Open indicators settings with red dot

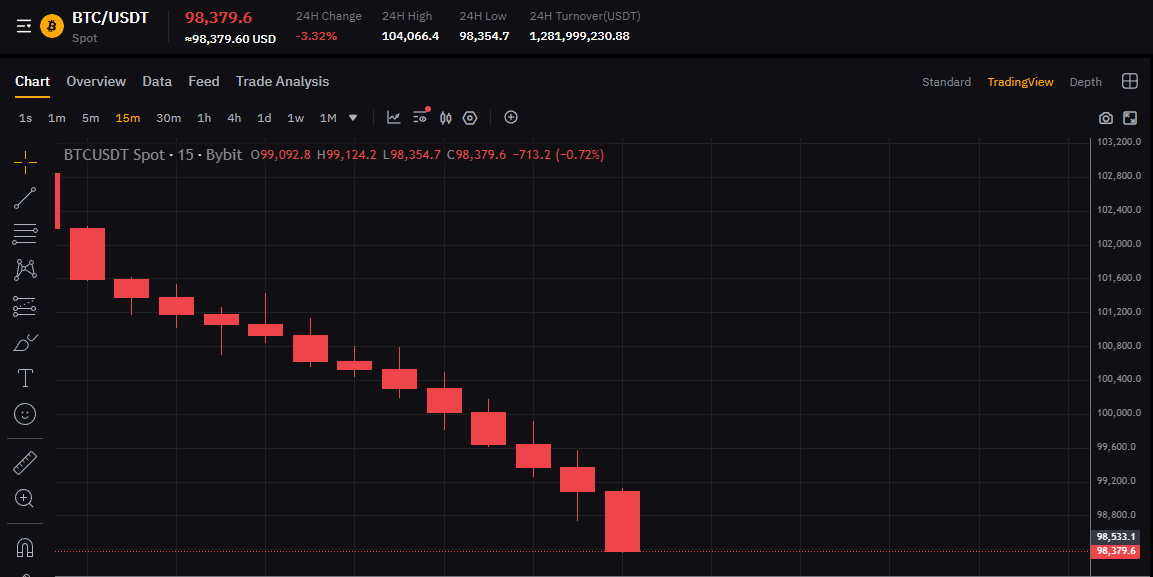click(x=421, y=117)
